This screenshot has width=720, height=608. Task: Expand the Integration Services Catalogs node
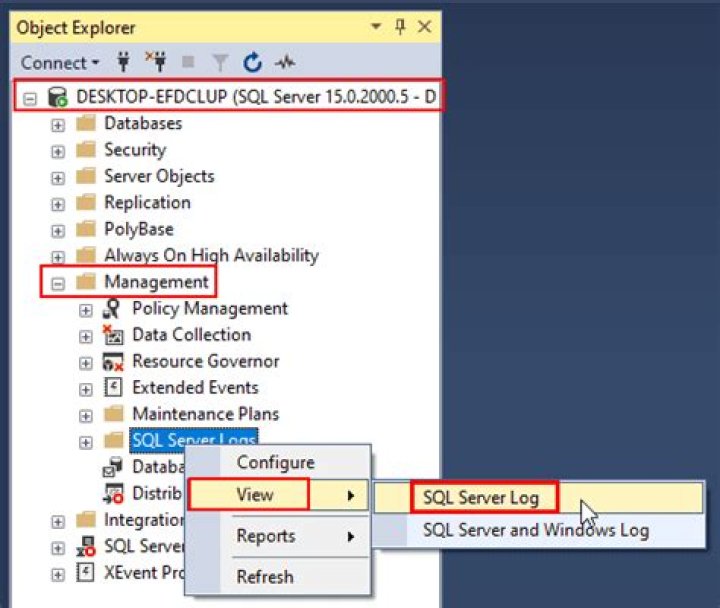(x=58, y=522)
